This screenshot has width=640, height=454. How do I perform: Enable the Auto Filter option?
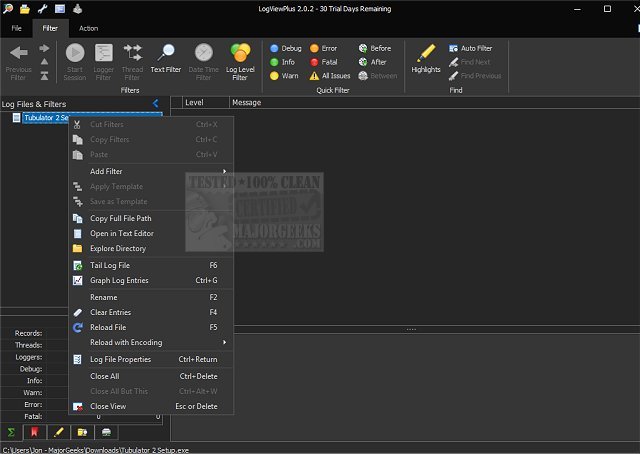(x=470, y=48)
